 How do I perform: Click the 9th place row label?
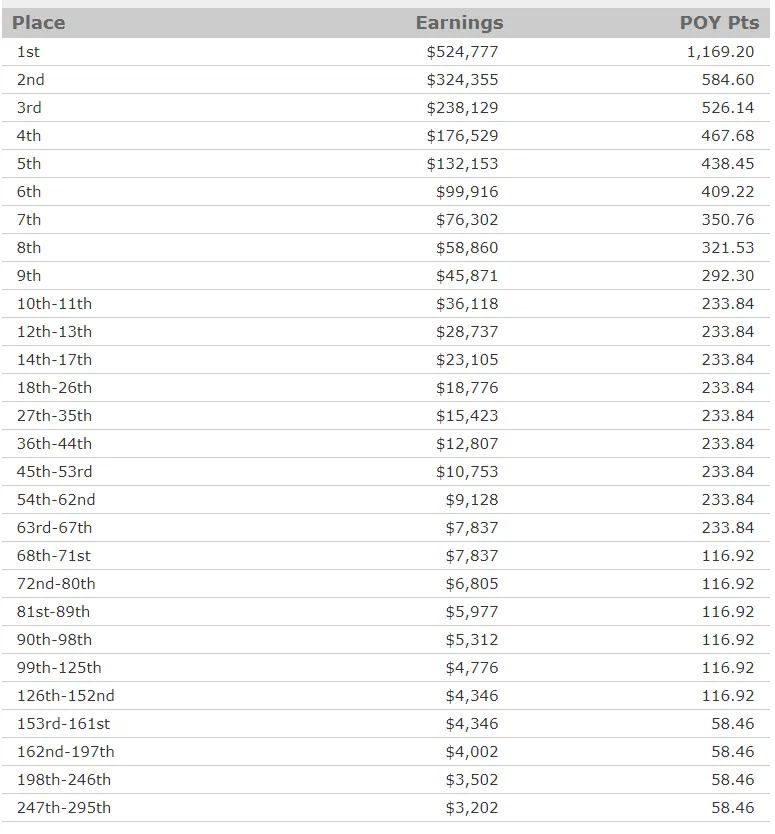click(x=29, y=276)
